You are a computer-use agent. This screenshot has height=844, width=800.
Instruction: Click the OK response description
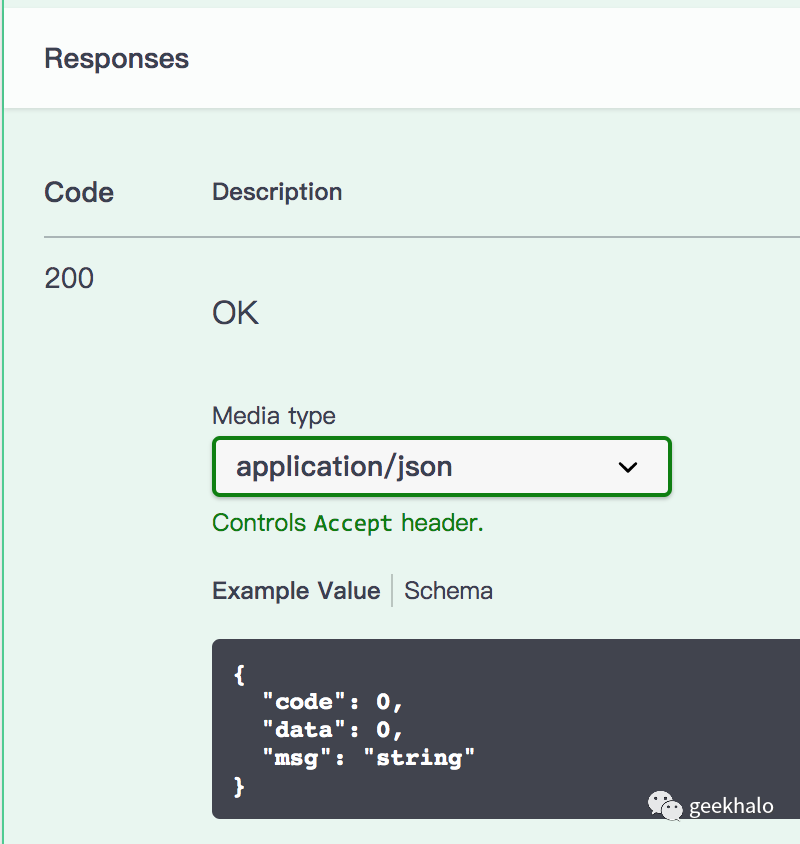(x=235, y=314)
